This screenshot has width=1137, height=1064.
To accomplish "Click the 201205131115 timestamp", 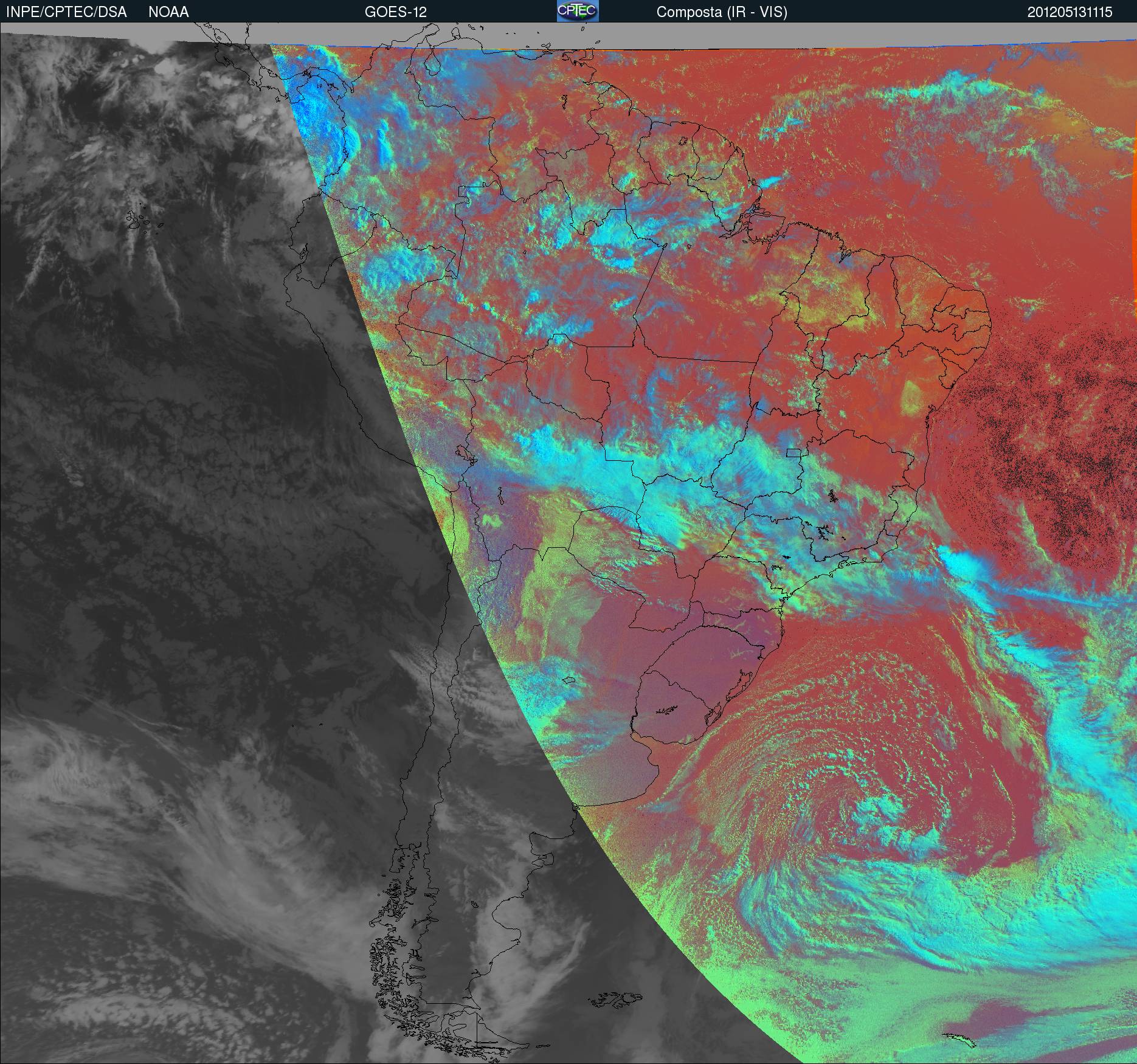I will coord(1070,12).
